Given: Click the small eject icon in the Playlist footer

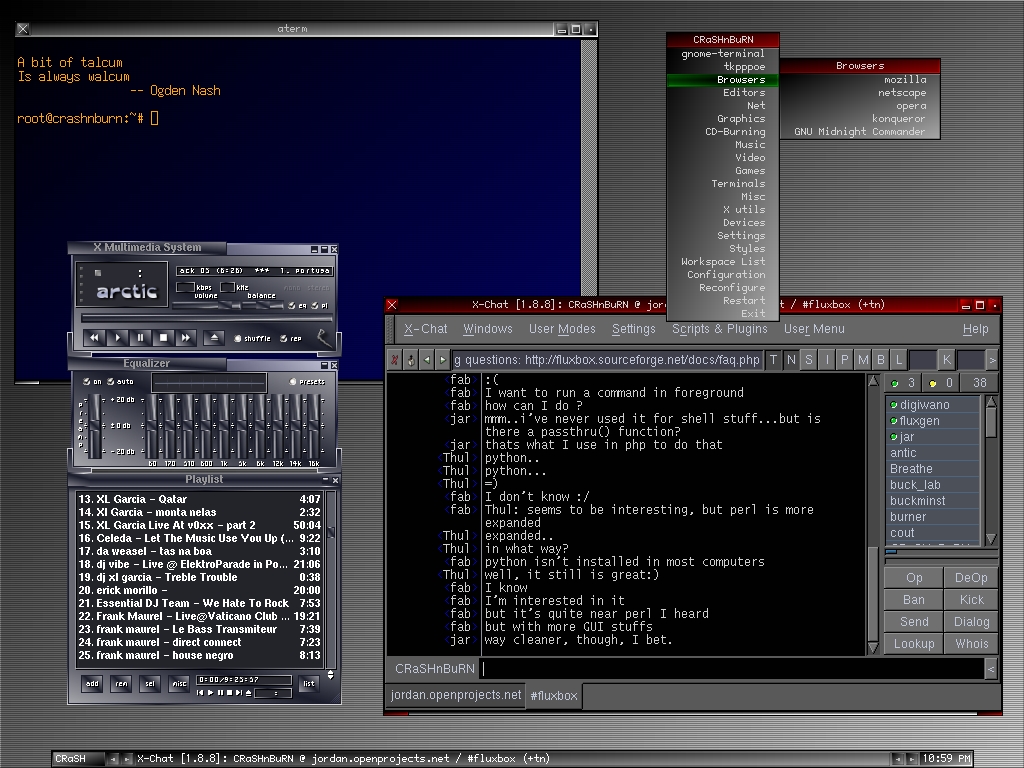Looking at the screenshot, I should [x=248, y=693].
